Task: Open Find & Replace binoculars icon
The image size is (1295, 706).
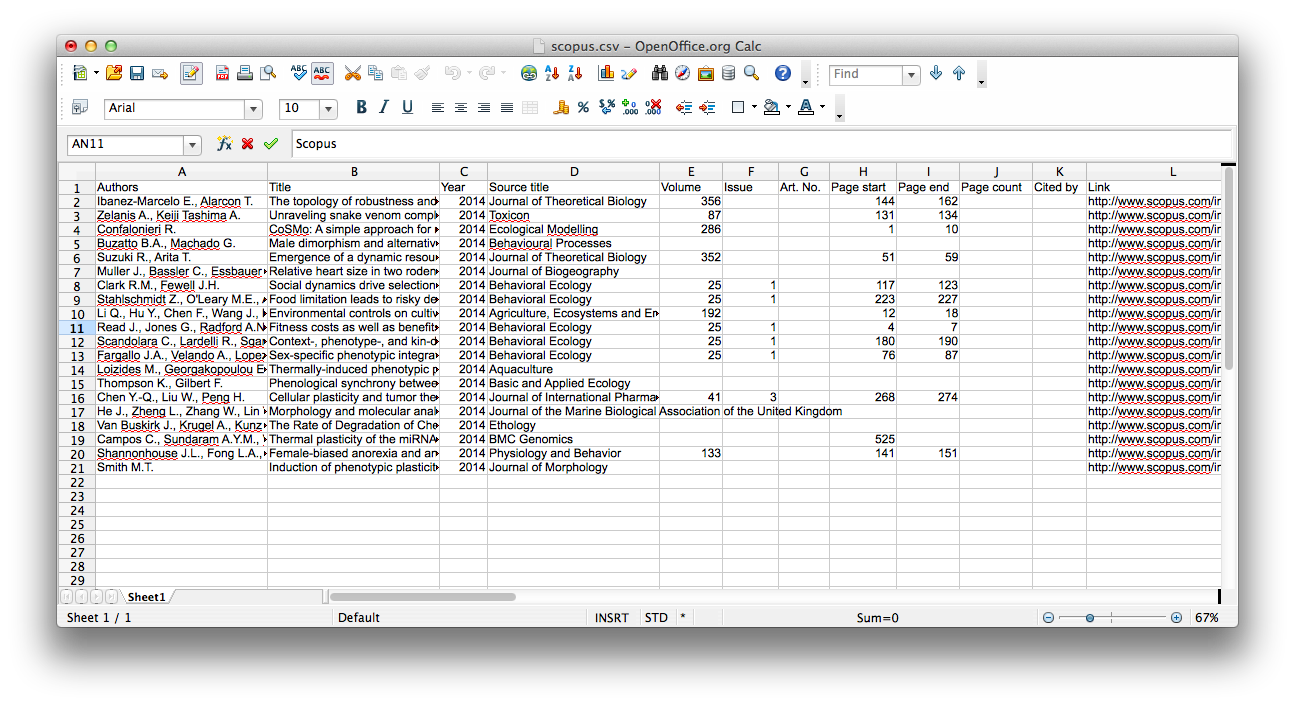Action: click(660, 73)
